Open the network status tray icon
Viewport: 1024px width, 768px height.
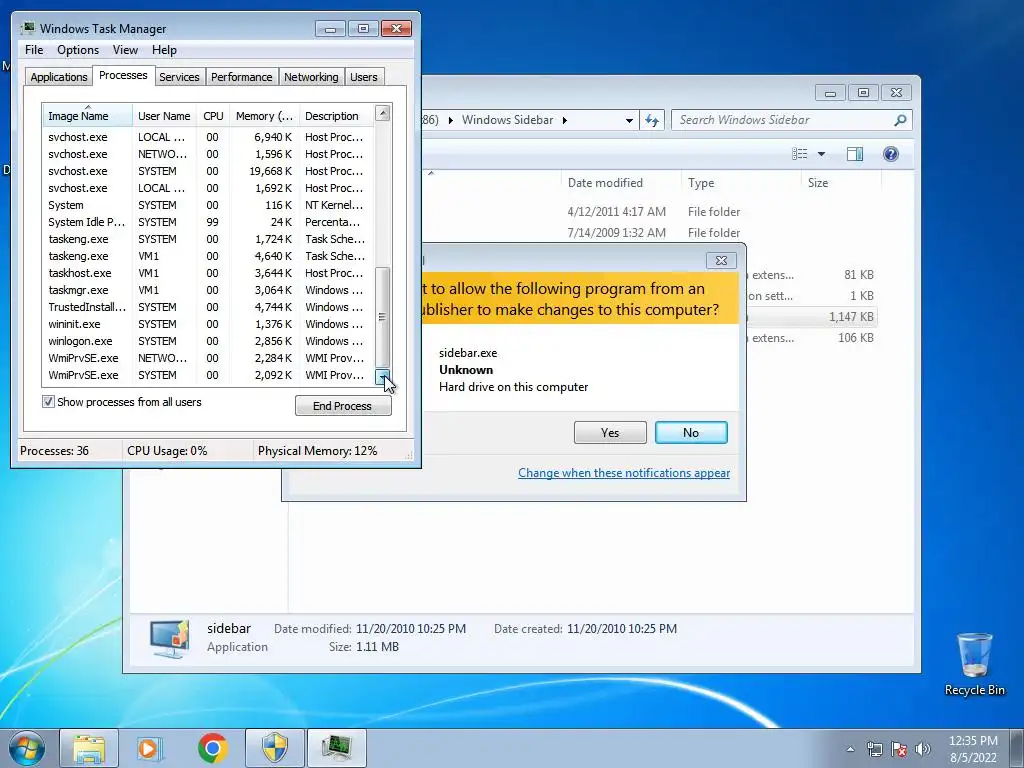874,749
